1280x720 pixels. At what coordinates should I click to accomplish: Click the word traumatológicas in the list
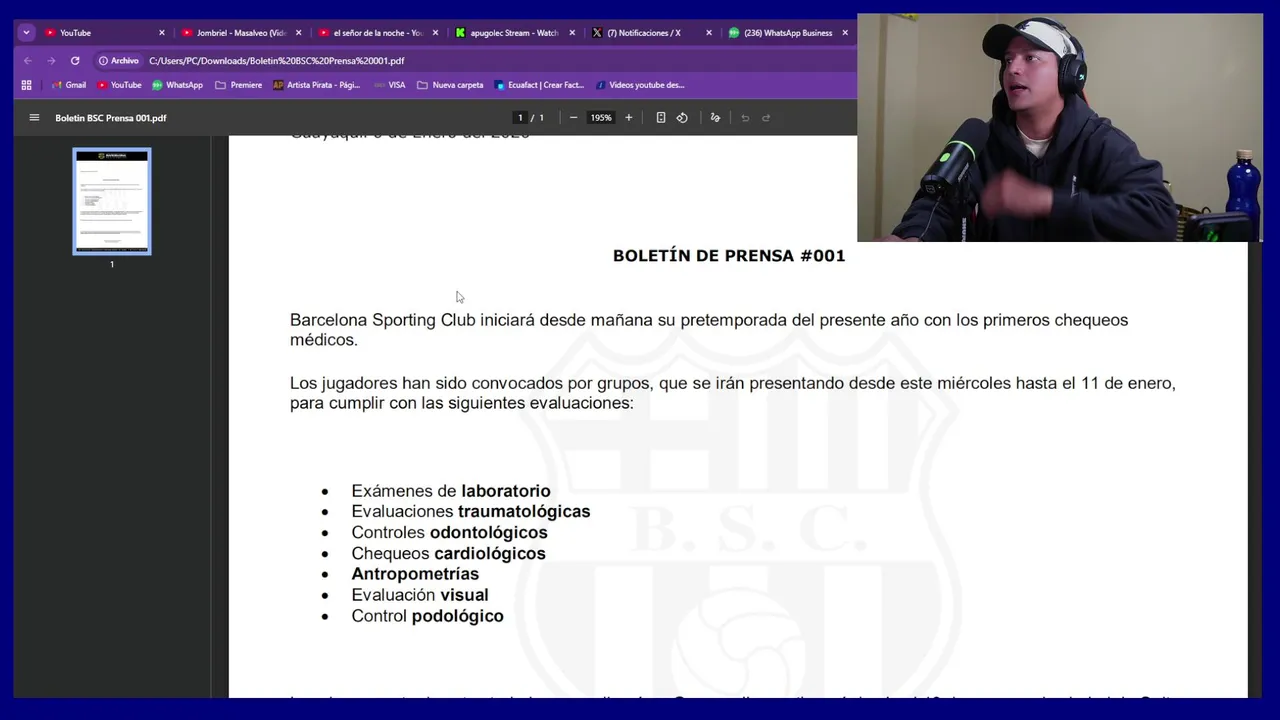[524, 512]
